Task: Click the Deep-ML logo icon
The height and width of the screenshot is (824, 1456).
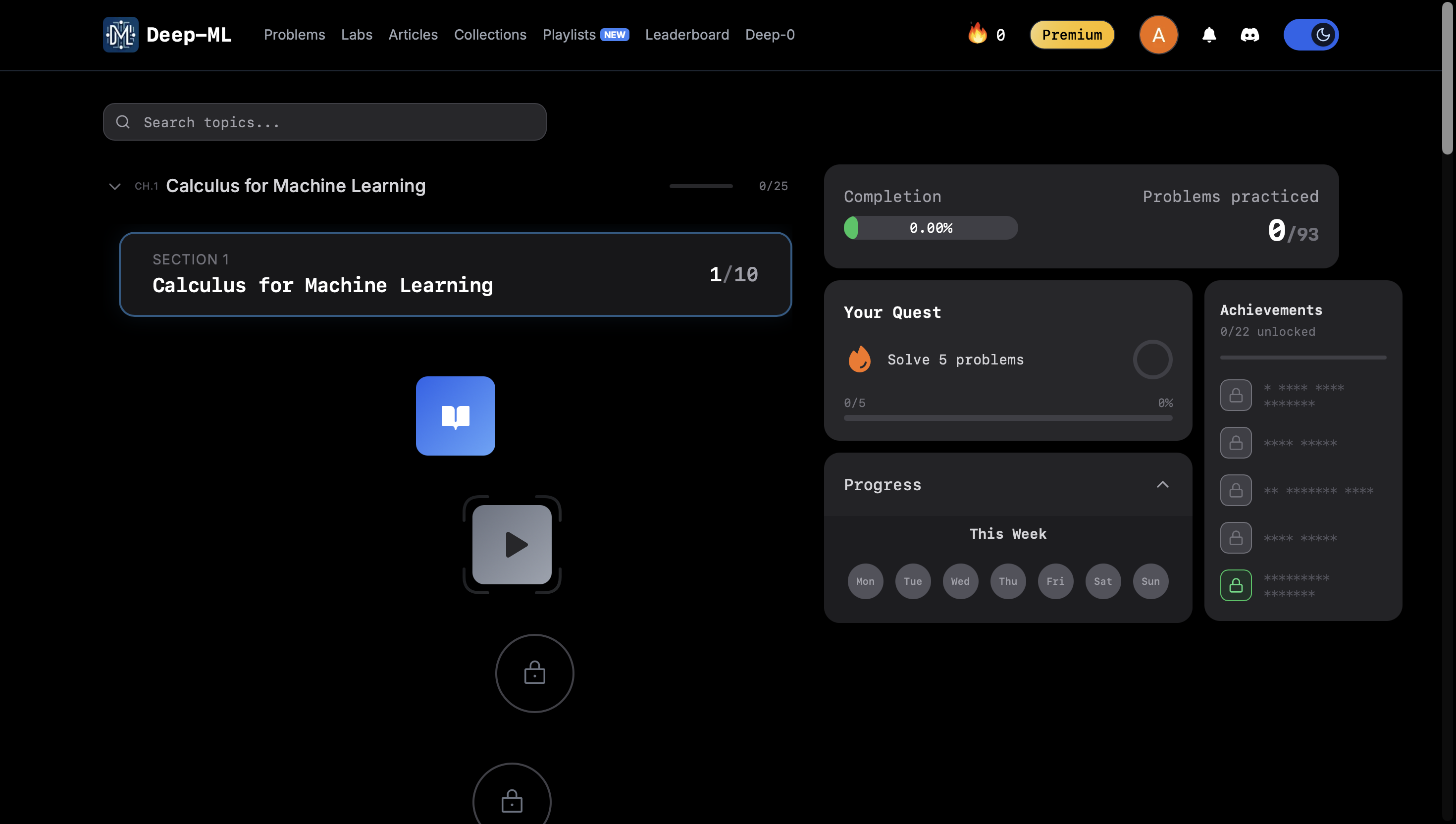Action: point(120,35)
